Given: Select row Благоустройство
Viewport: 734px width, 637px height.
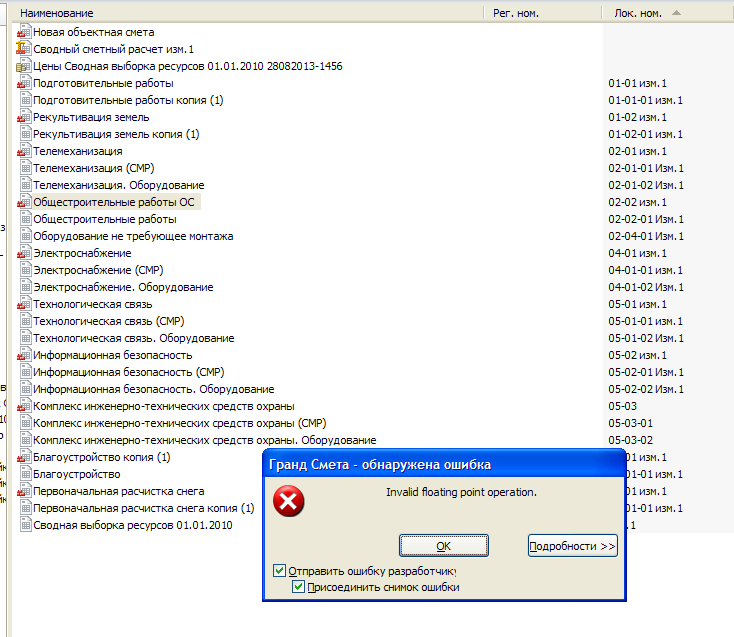Looking at the screenshot, I should (77, 474).
